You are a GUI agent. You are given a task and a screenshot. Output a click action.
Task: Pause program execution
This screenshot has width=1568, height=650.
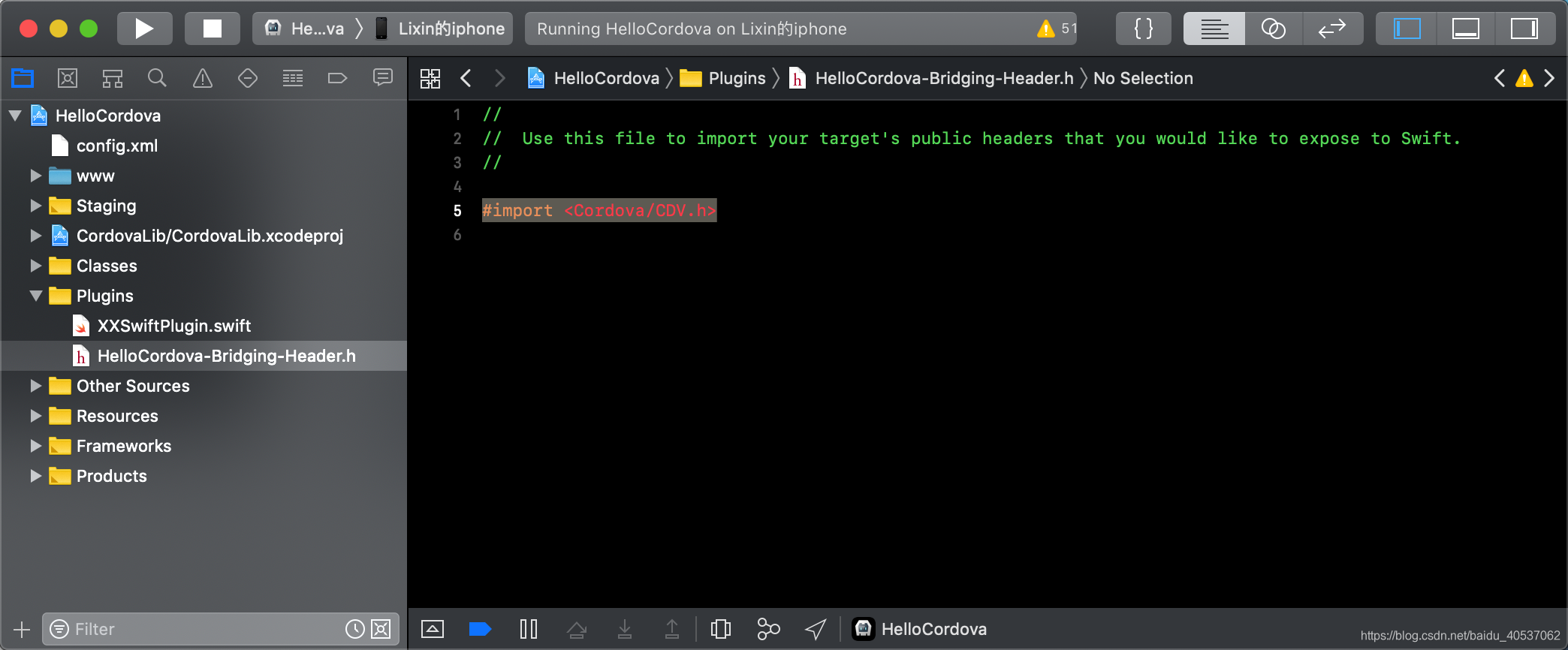[529, 629]
